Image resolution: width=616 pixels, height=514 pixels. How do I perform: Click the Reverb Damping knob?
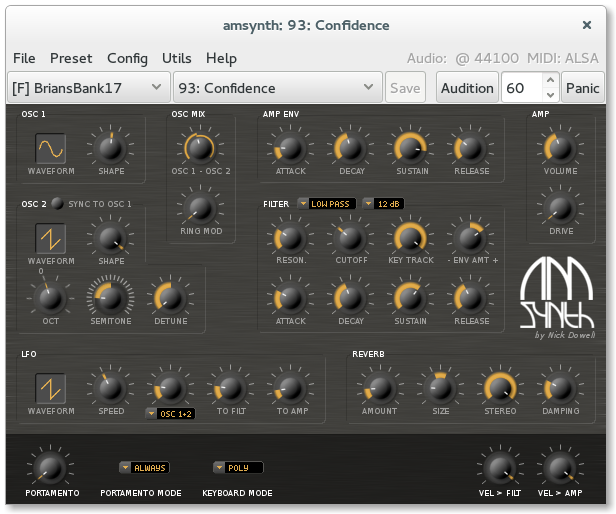(560, 388)
